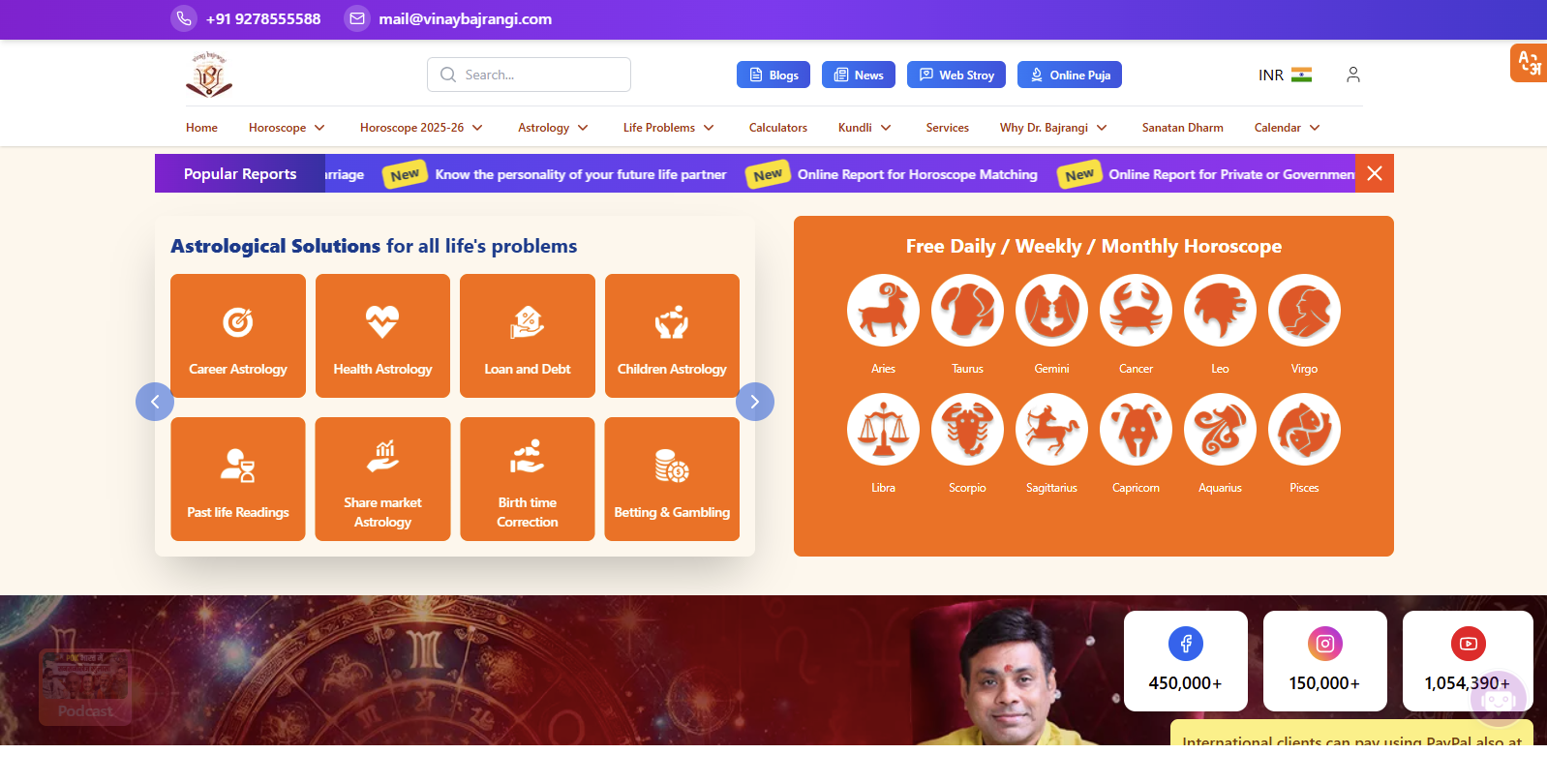Open the Scorpio horoscope icon
Viewport: 1547px width, 784px height.
(967, 430)
